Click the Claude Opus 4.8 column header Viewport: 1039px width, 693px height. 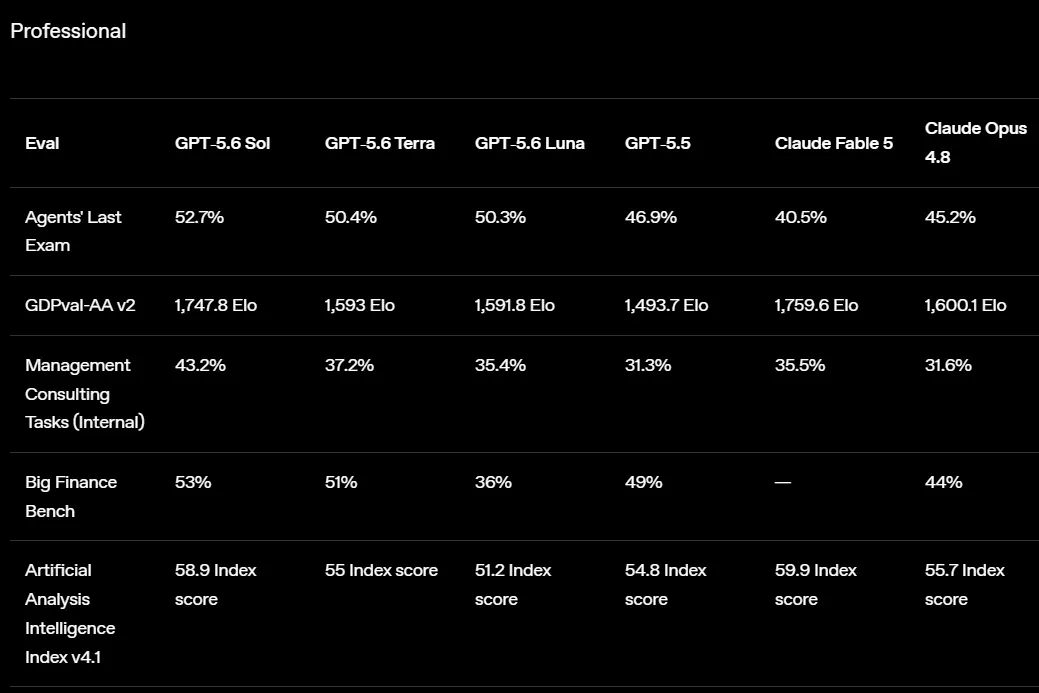click(975, 142)
